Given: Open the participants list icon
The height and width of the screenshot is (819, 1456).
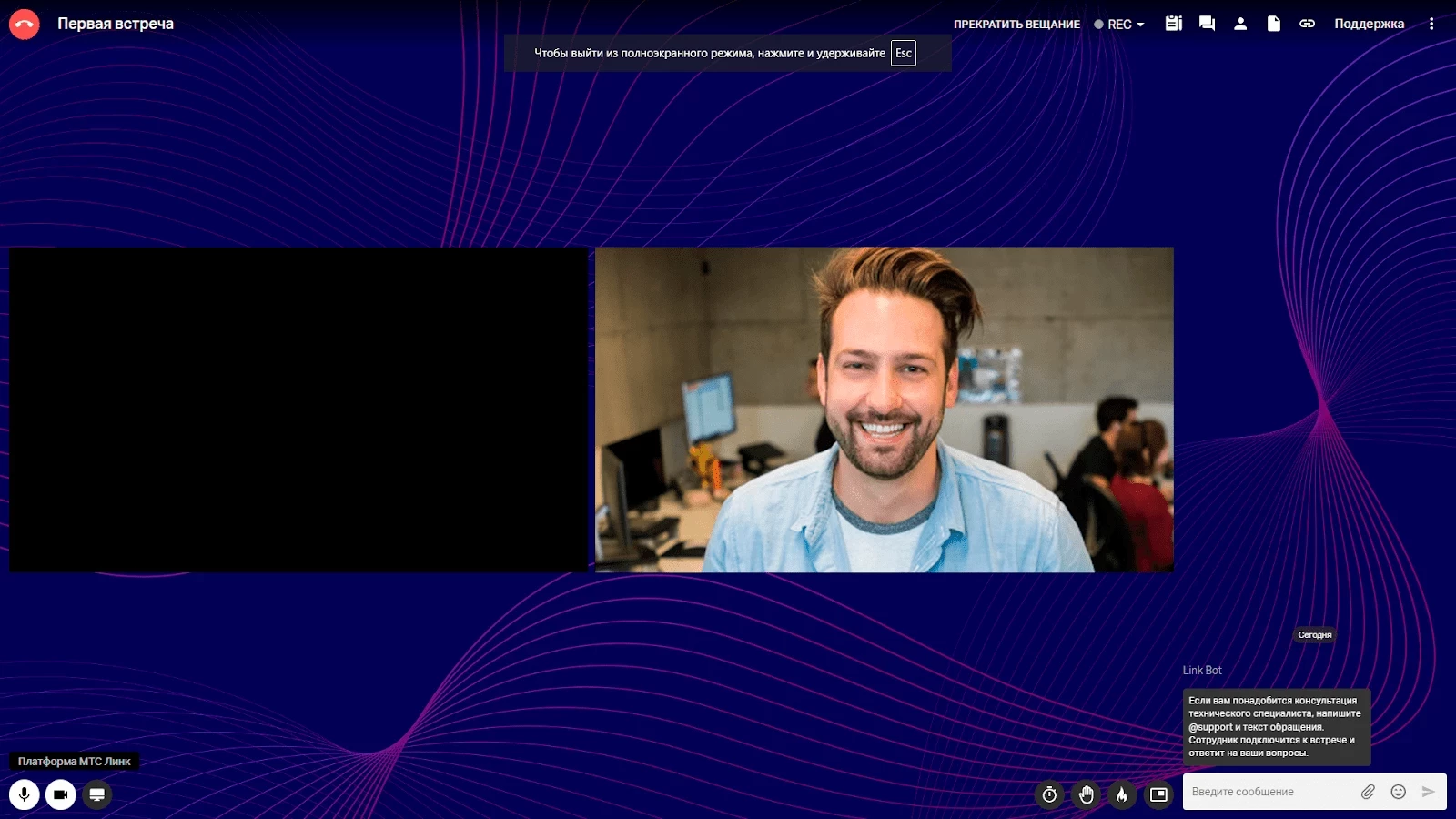Looking at the screenshot, I should pyautogui.click(x=1240, y=24).
